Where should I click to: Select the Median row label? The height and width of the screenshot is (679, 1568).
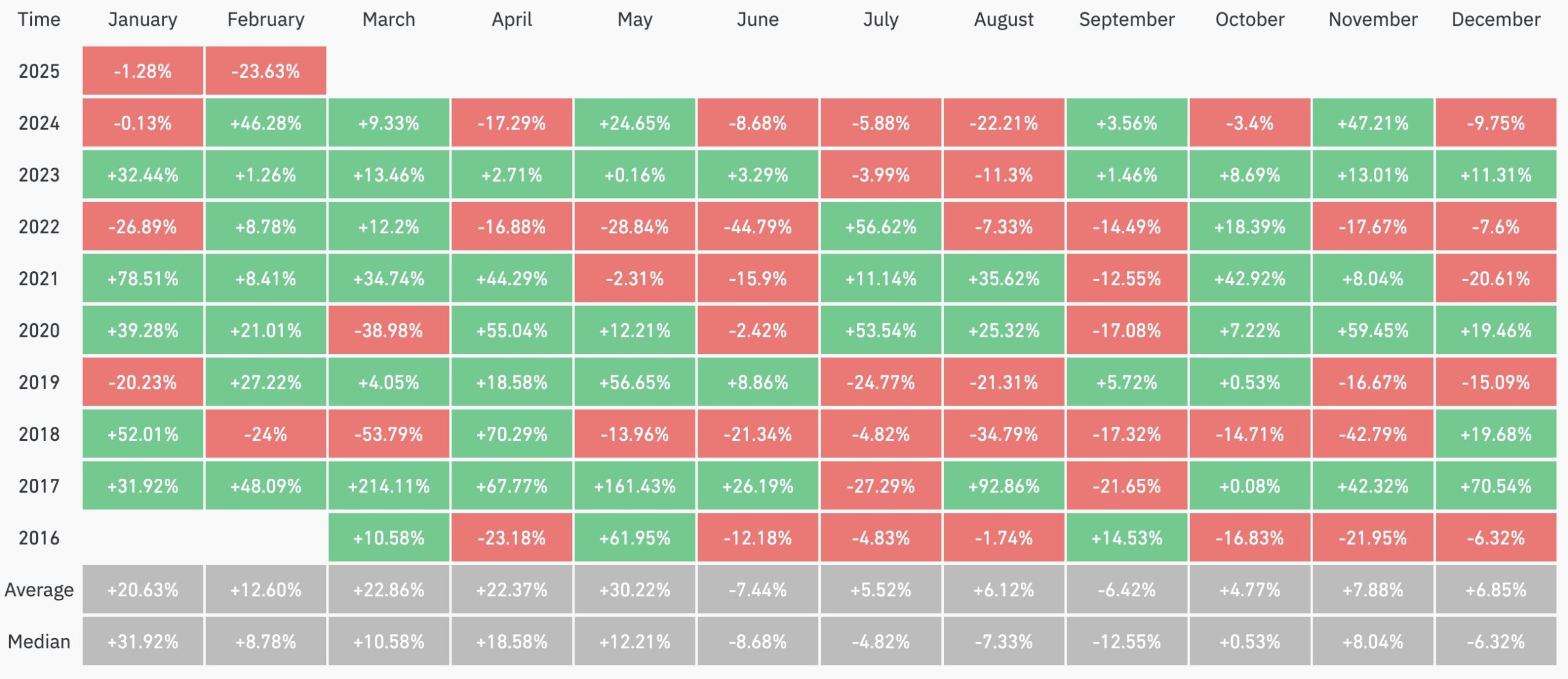[39, 642]
